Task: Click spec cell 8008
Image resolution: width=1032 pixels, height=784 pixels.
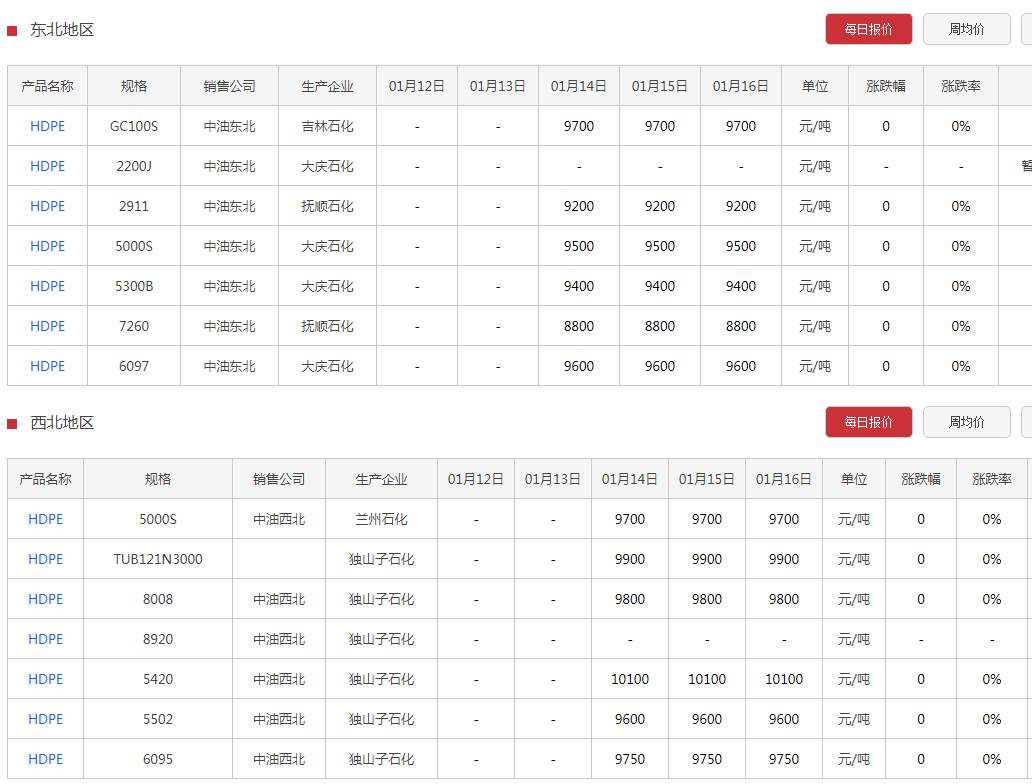Action: (158, 600)
